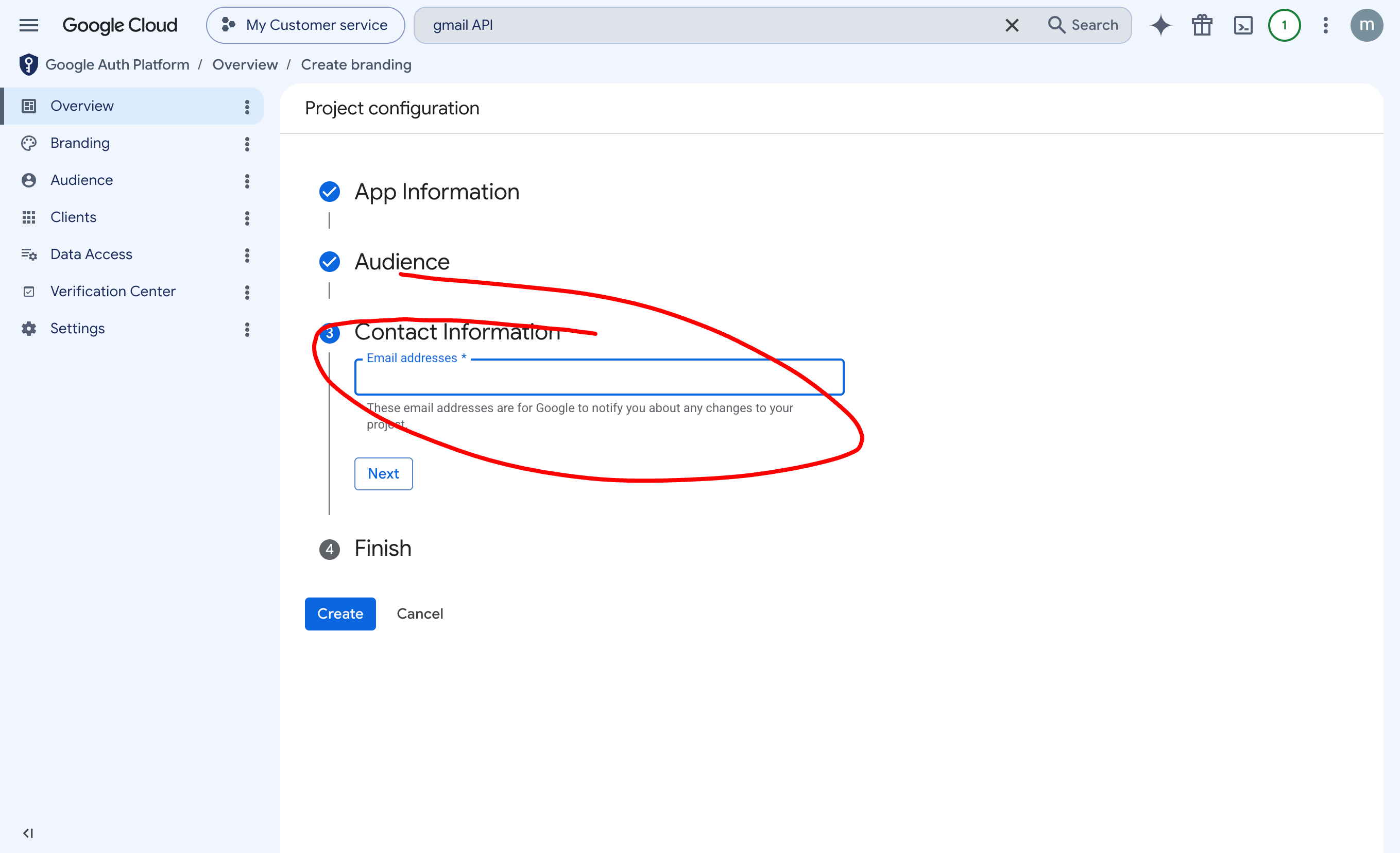Focus the Email addresses input field
Image resolution: width=1400 pixels, height=853 pixels.
(x=600, y=377)
